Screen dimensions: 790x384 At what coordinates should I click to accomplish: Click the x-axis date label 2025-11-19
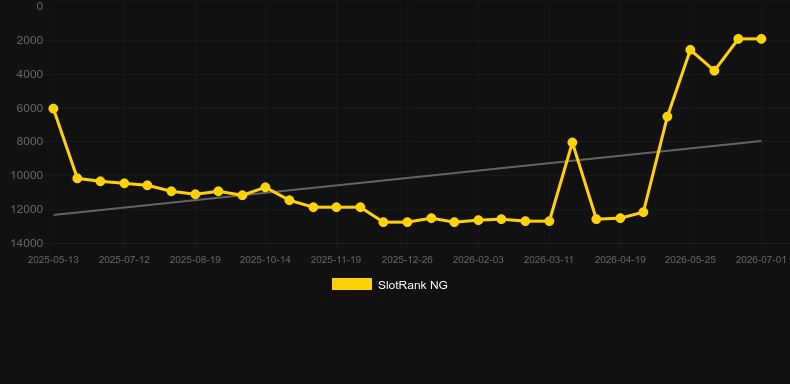336,260
